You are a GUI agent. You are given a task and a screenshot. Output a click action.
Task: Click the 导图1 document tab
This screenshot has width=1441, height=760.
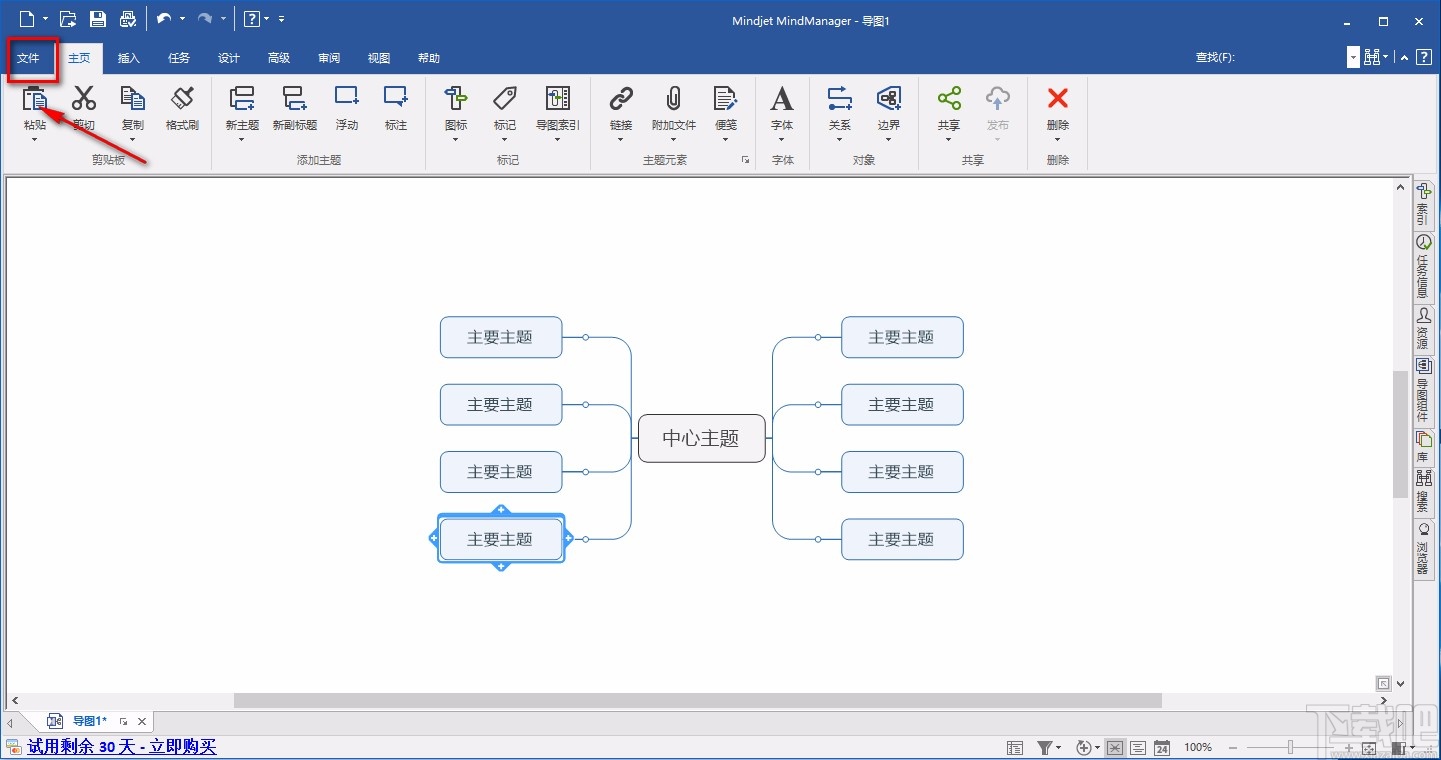[90, 721]
